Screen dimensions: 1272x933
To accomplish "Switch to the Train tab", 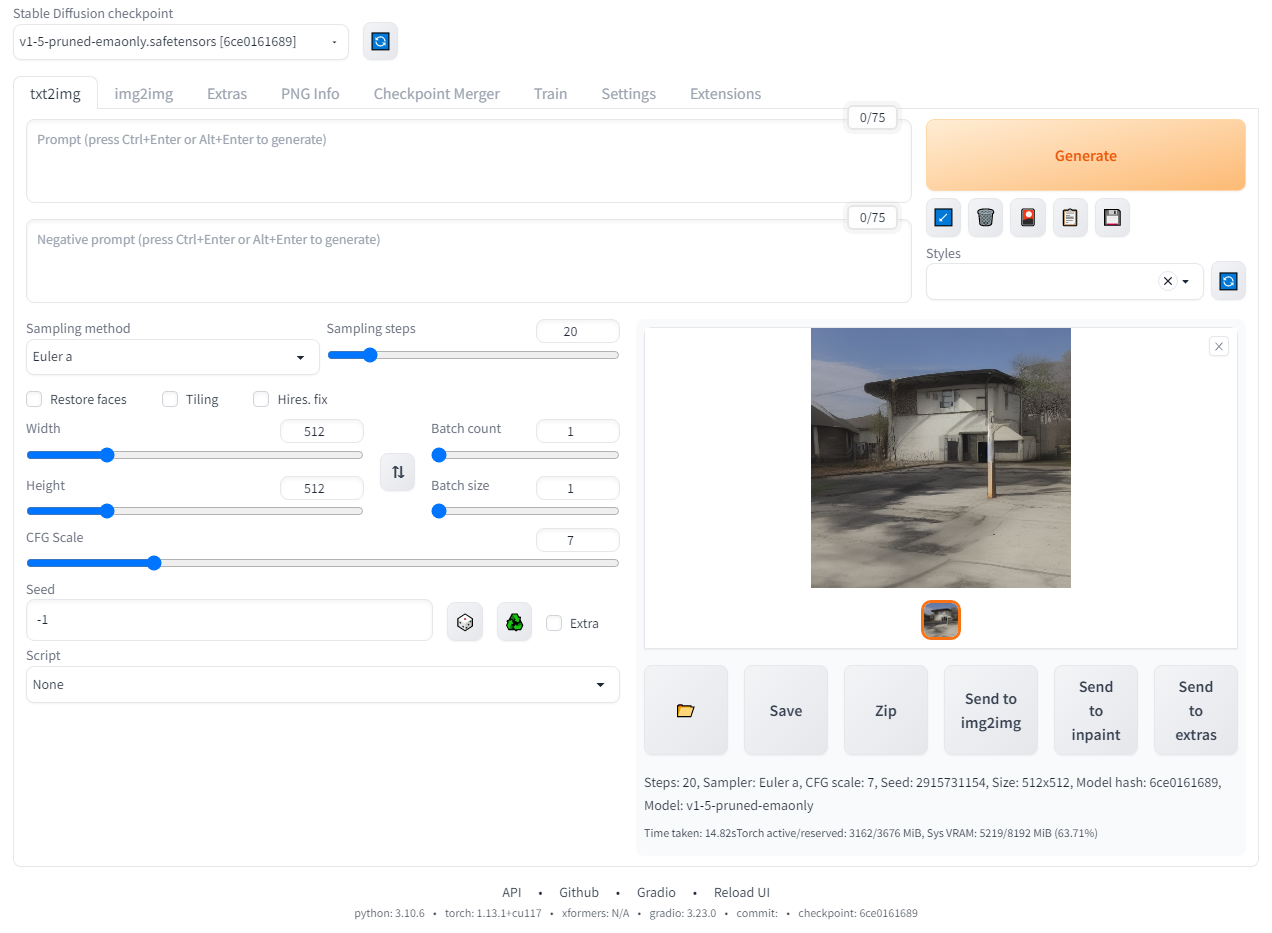I will tap(550, 93).
